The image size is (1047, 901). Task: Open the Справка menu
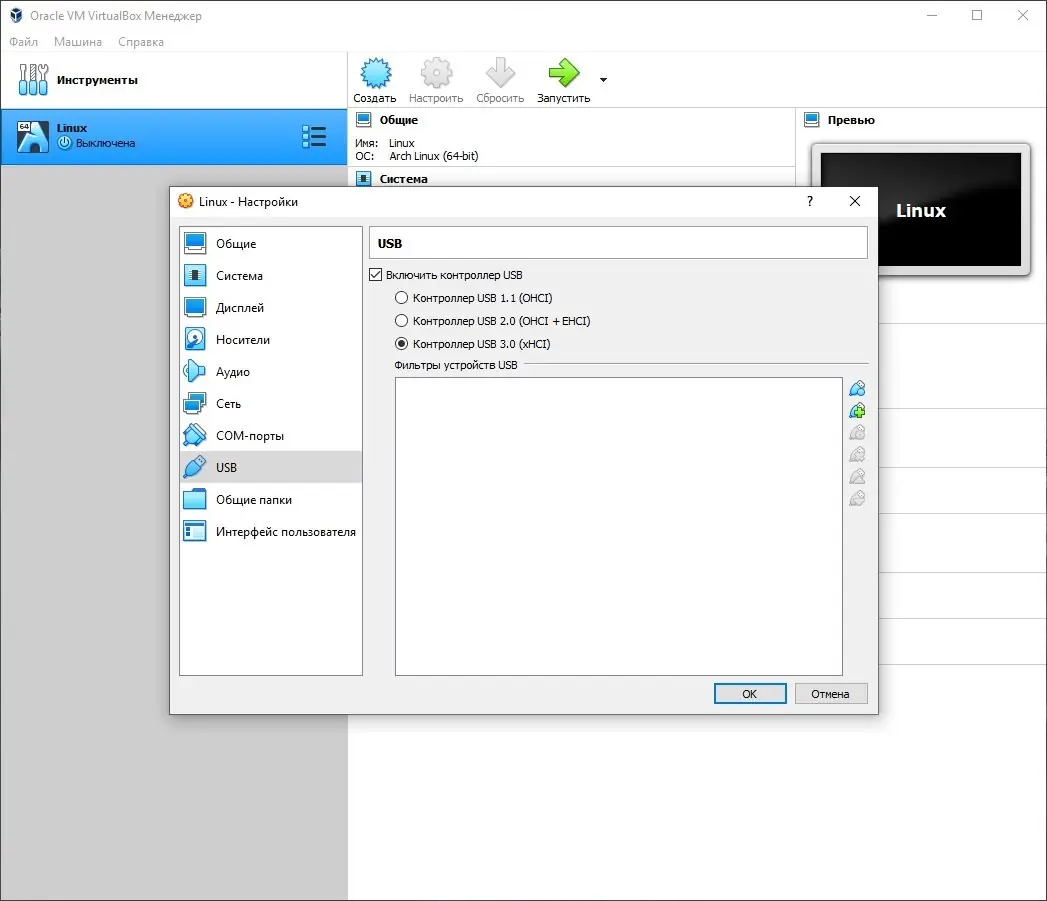pos(141,41)
